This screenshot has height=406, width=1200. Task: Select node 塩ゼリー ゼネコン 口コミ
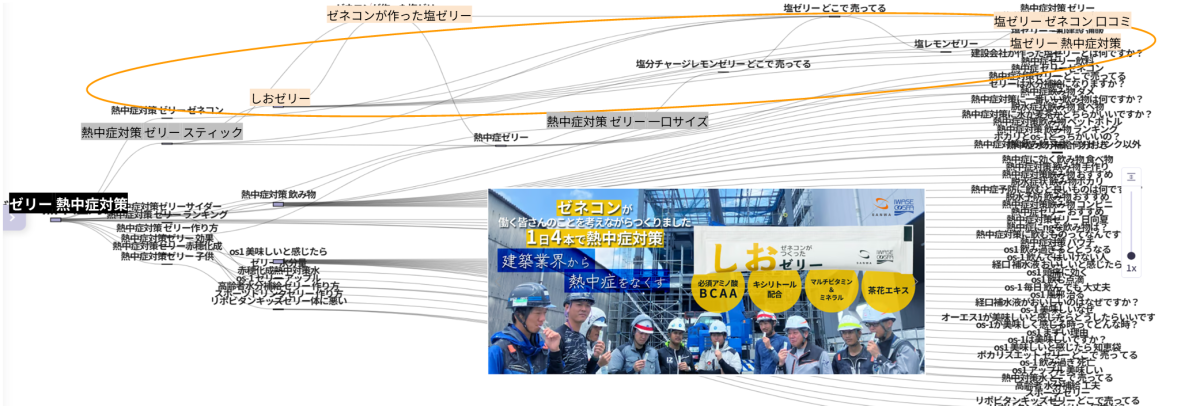(x=1062, y=21)
